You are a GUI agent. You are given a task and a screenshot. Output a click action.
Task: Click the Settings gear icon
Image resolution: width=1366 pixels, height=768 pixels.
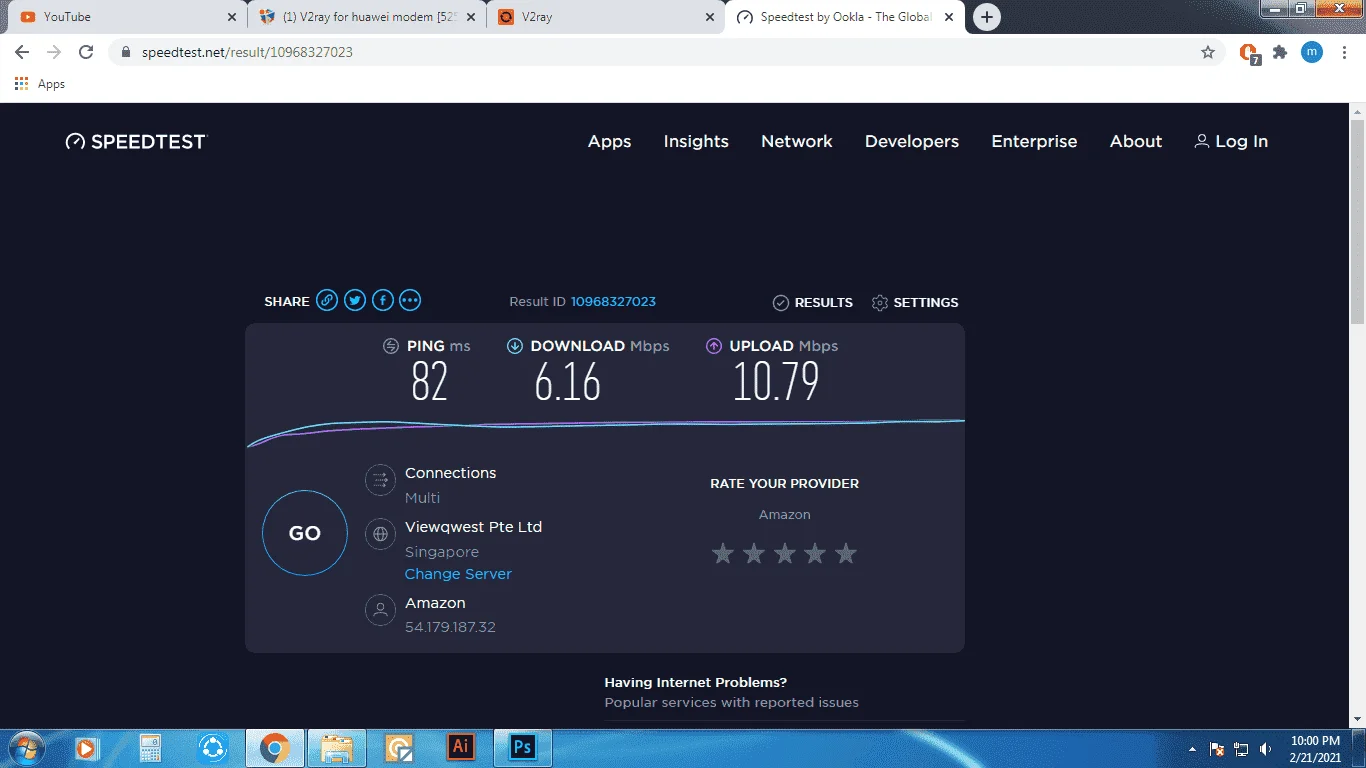[880, 302]
